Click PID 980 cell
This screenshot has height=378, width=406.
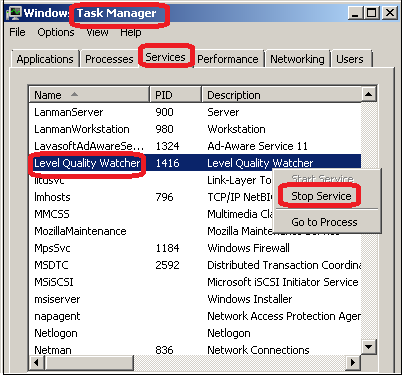point(164,129)
